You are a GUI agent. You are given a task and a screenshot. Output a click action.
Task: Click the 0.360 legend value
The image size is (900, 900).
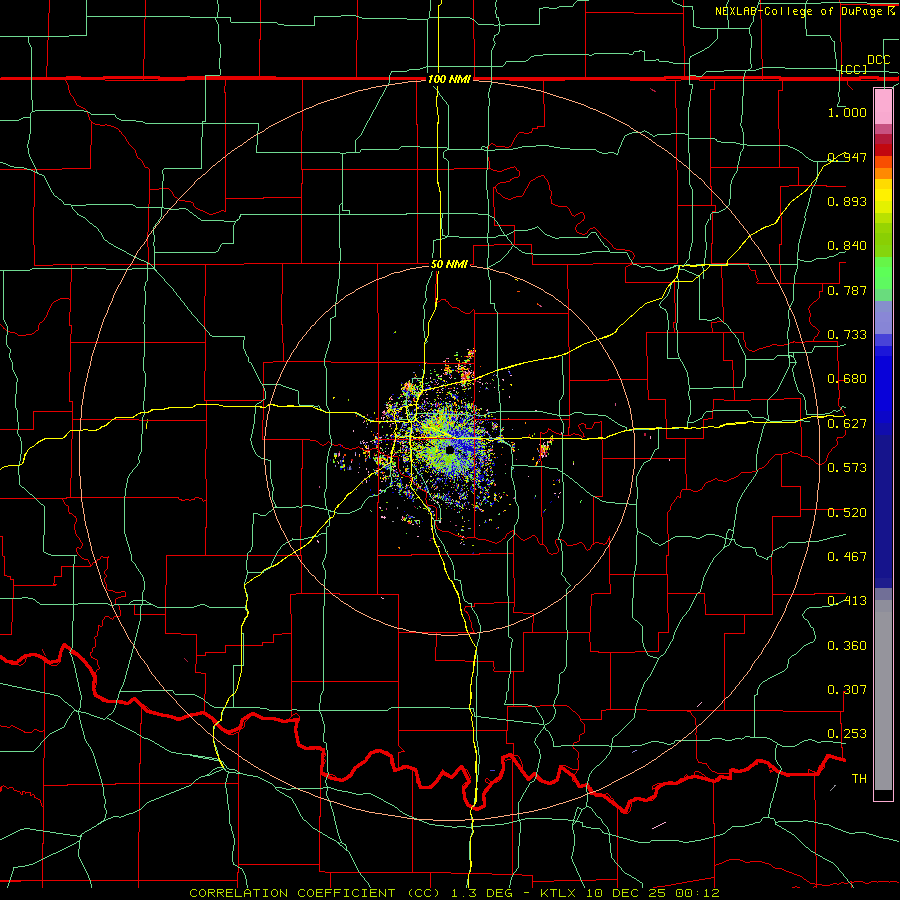coord(847,646)
